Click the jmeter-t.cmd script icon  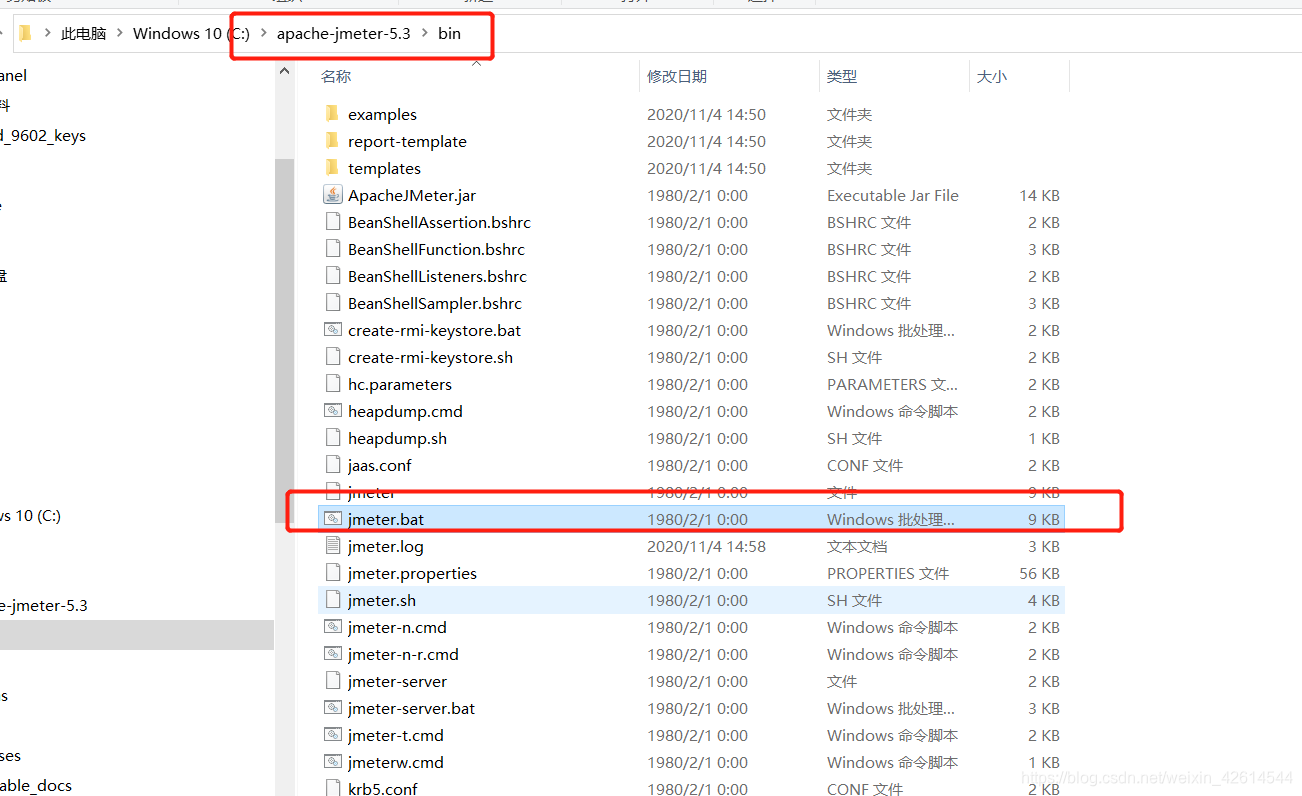(x=332, y=735)
